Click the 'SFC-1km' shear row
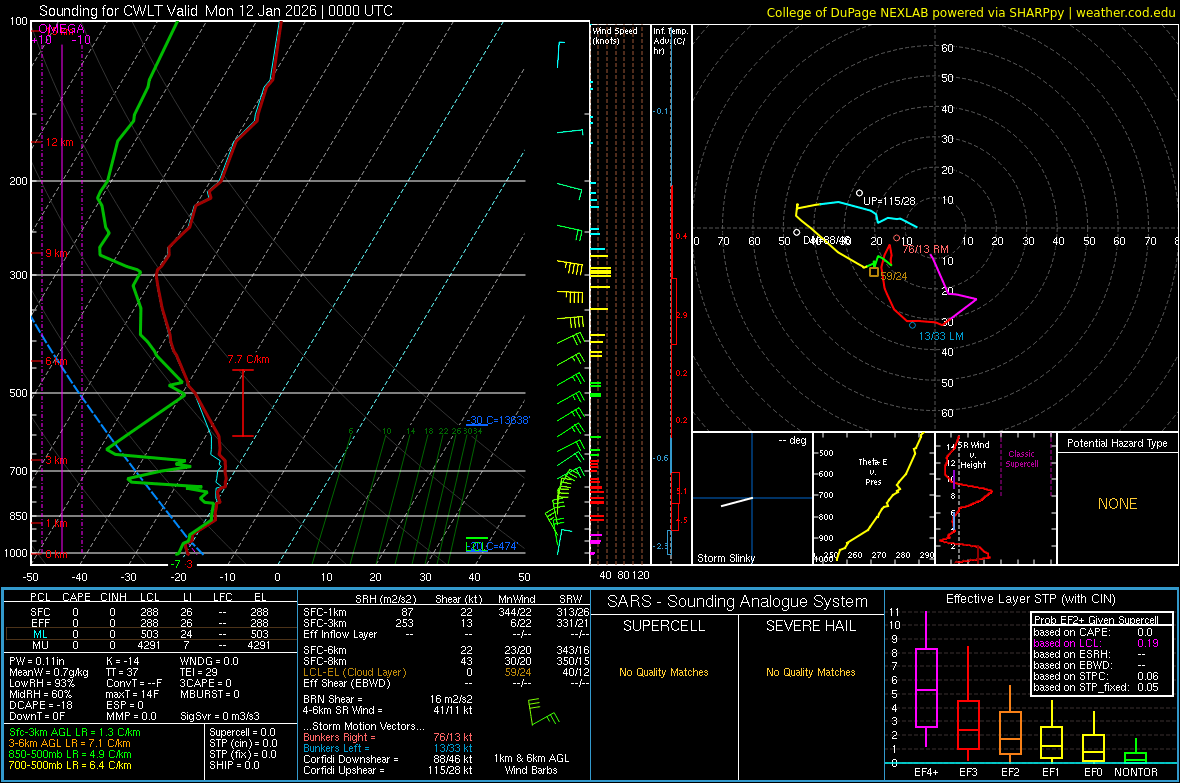Image resolution: width=1180 pixels, height=783 pixels. tap(446, 612)
